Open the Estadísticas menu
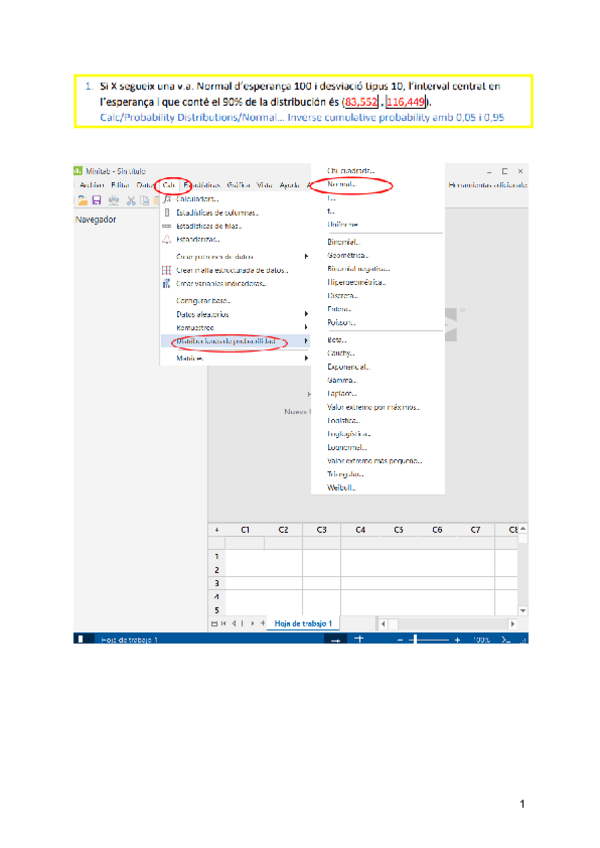Image resolution: width=600 pixels, height=848 pixels. (x=202, y=185)
